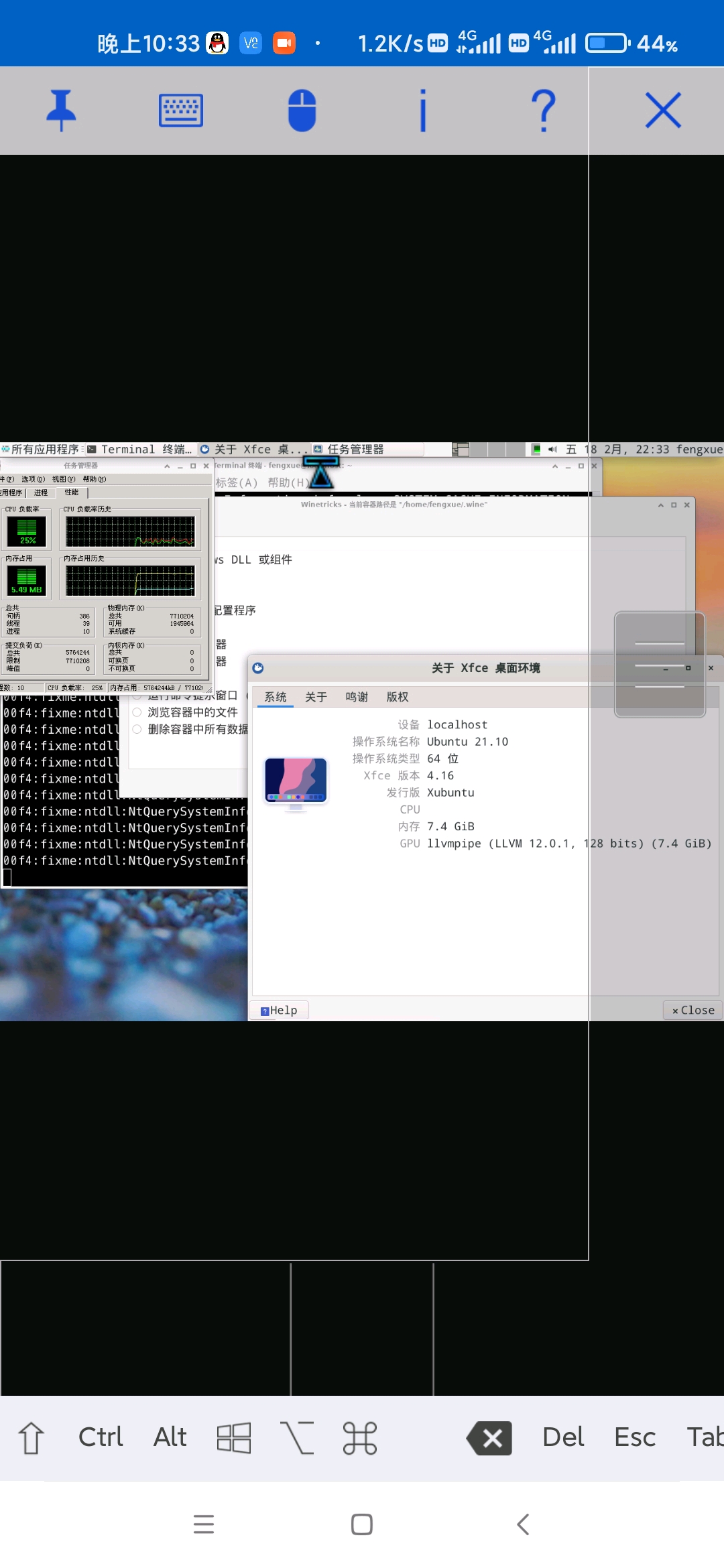Tap the Command key icon
The width and height of the screenshot is (724, 1568).
(x=360, y=1438)
